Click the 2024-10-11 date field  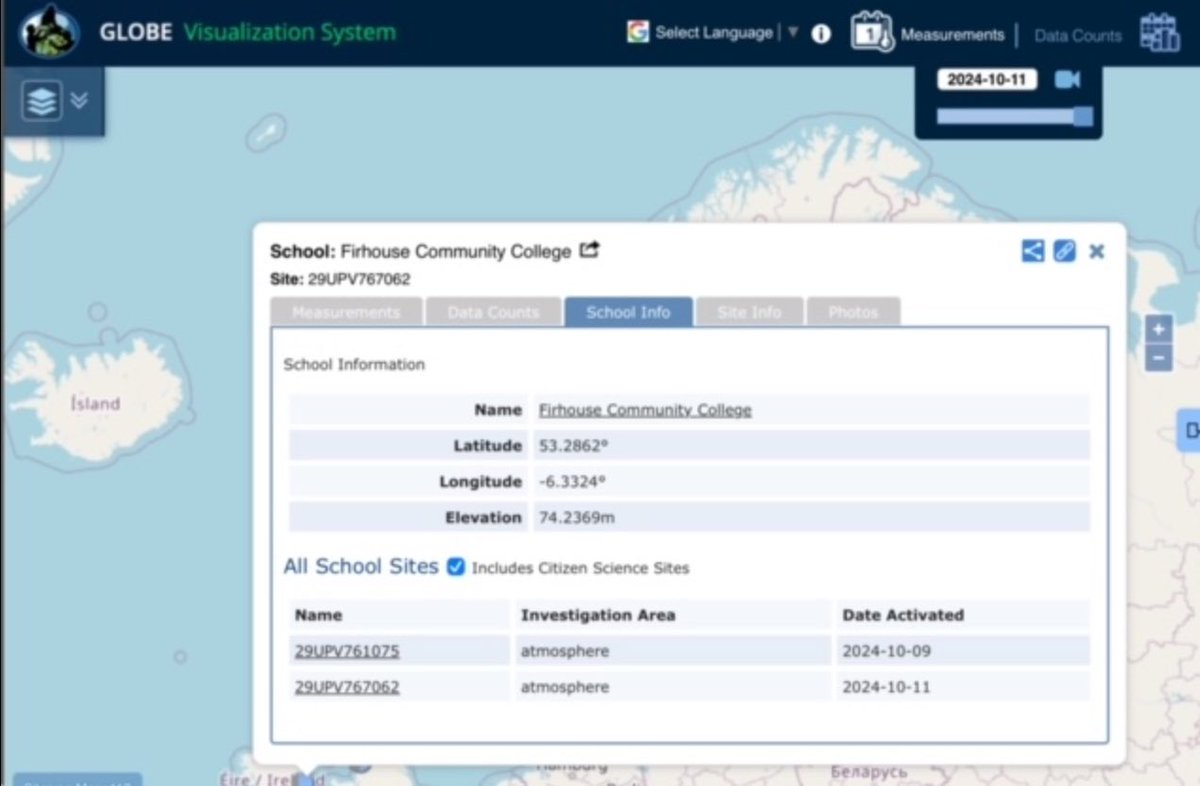coord(987,80)
